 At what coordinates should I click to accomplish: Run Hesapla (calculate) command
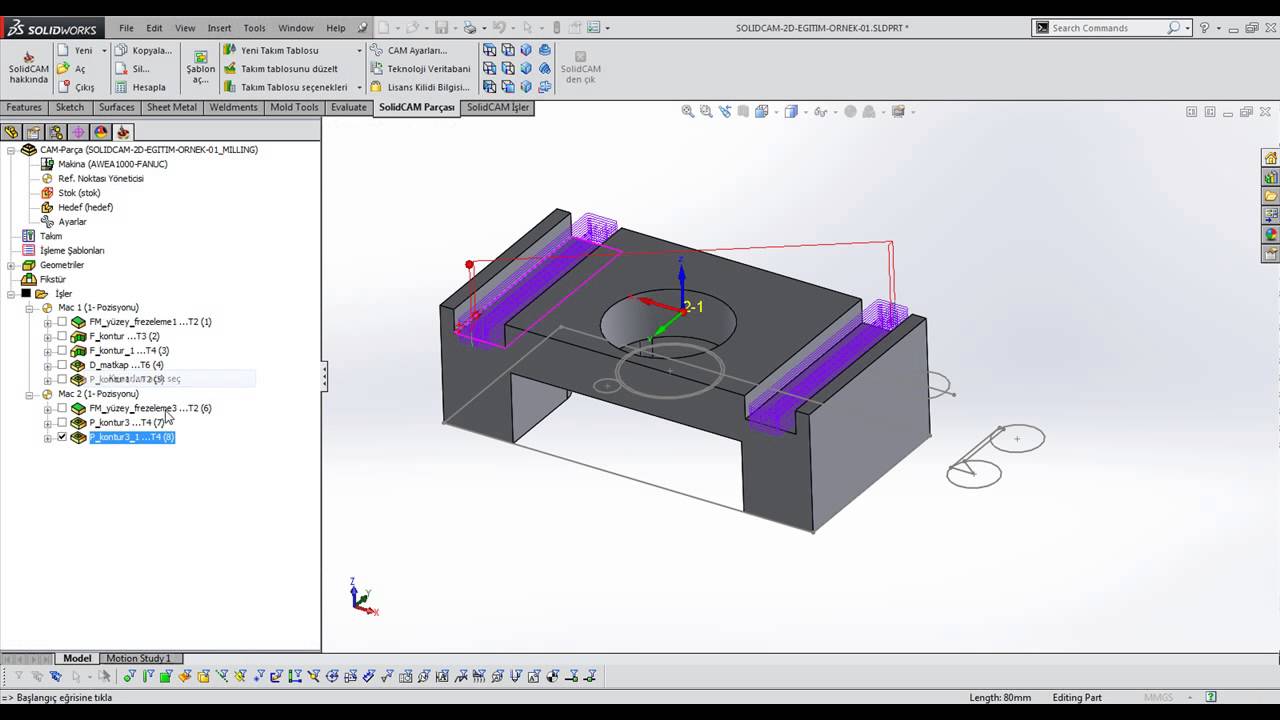[141, 87]
